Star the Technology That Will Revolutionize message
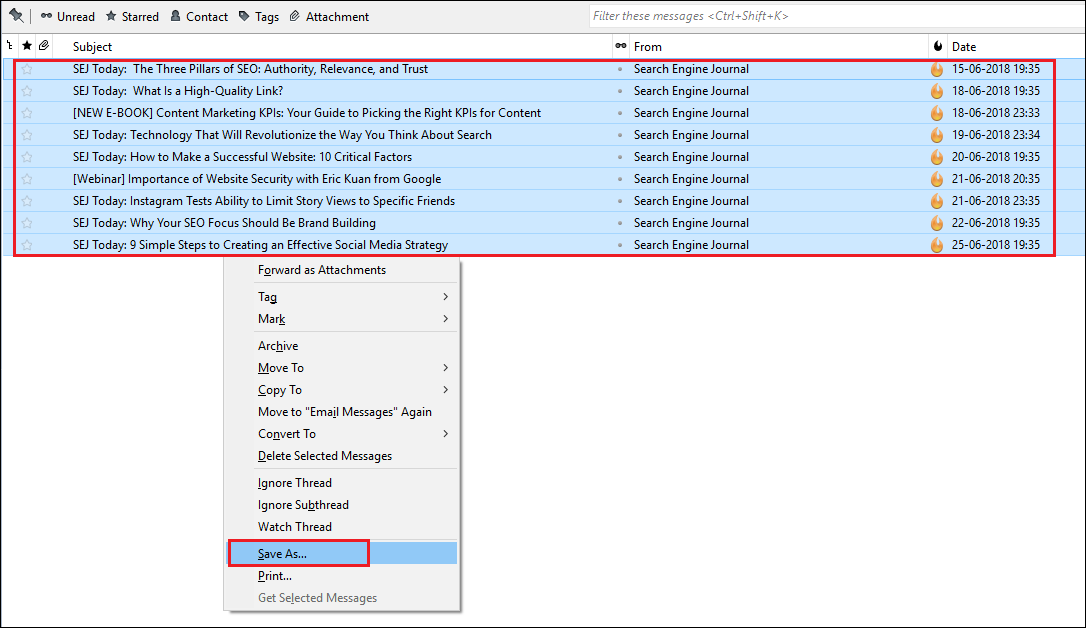This screenshot has height=628, width=1086. tap(27, 135)
